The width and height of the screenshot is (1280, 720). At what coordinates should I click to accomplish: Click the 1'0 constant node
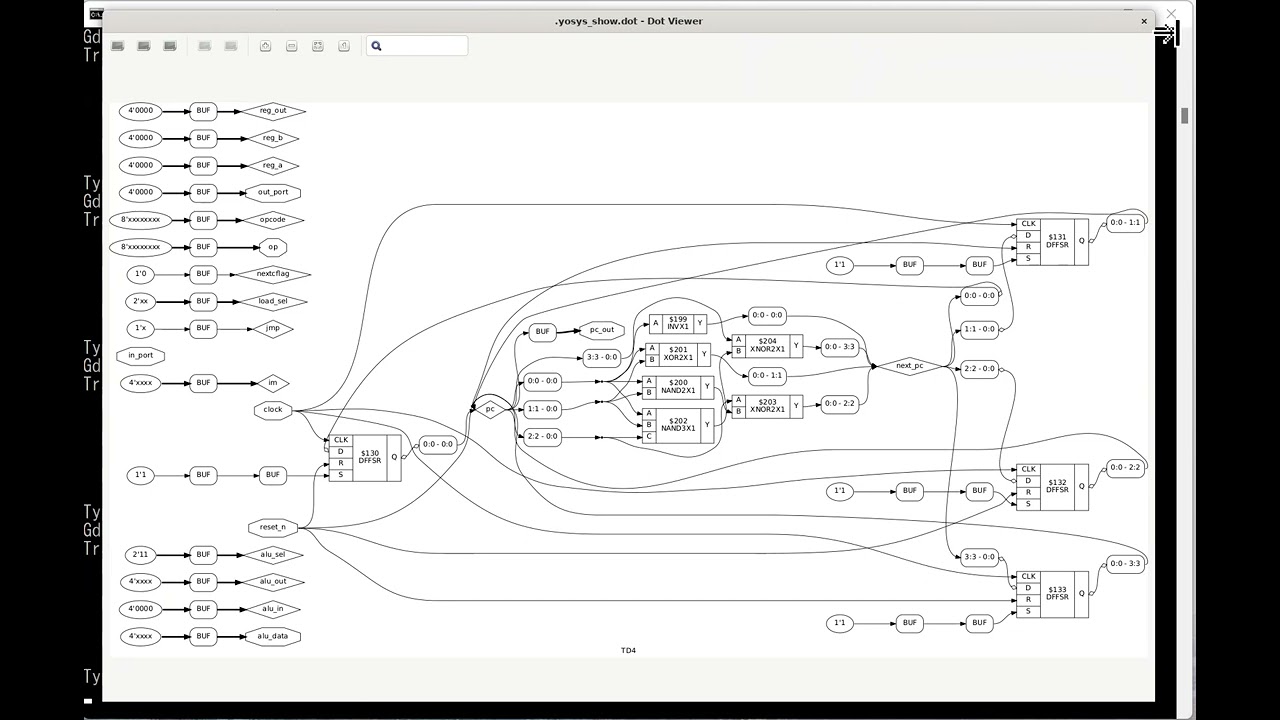pyautogui.click(x=141, y=273)
